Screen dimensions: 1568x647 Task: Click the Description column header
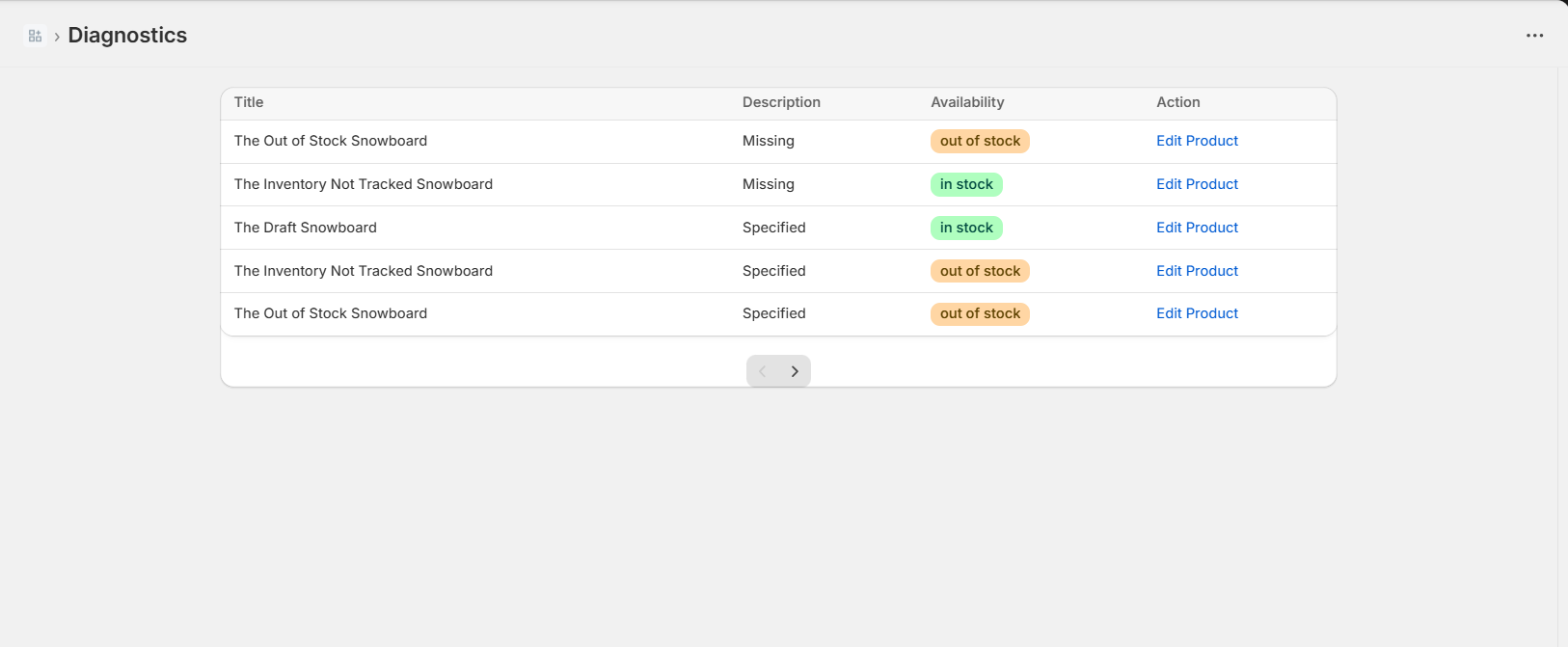(781, 102)
